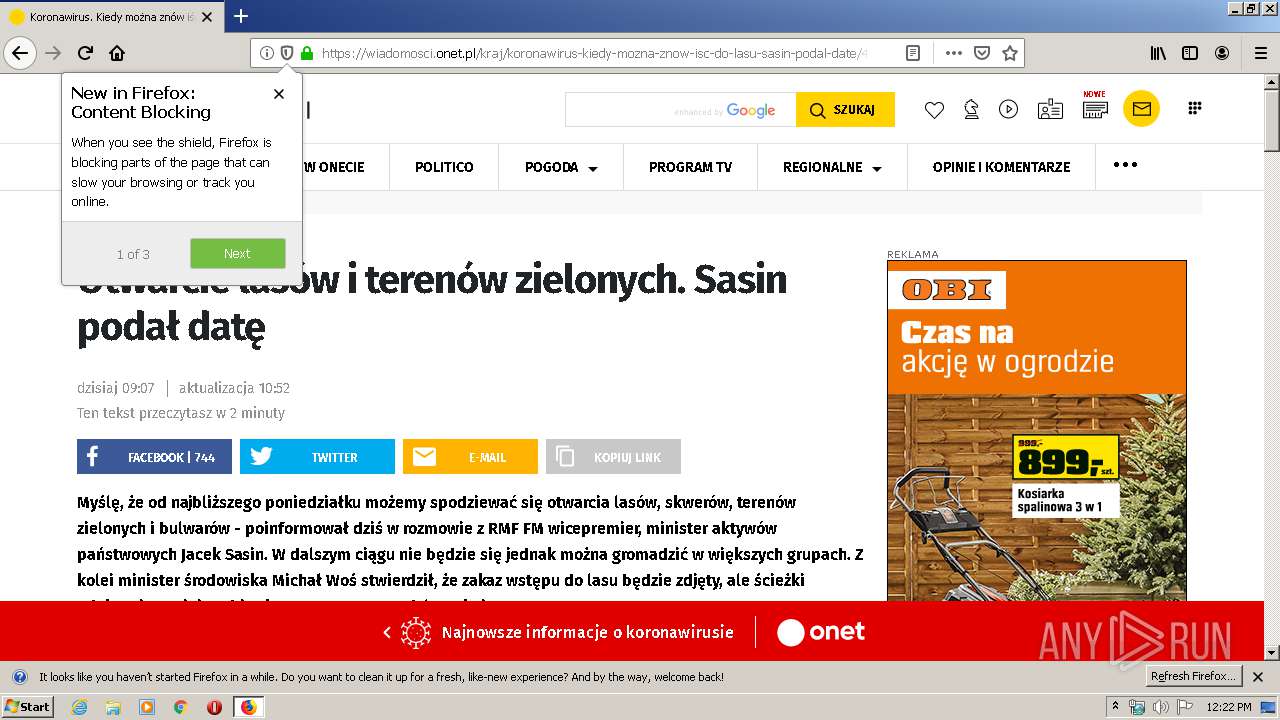Open the Firefox account icon

point(1222,53)
